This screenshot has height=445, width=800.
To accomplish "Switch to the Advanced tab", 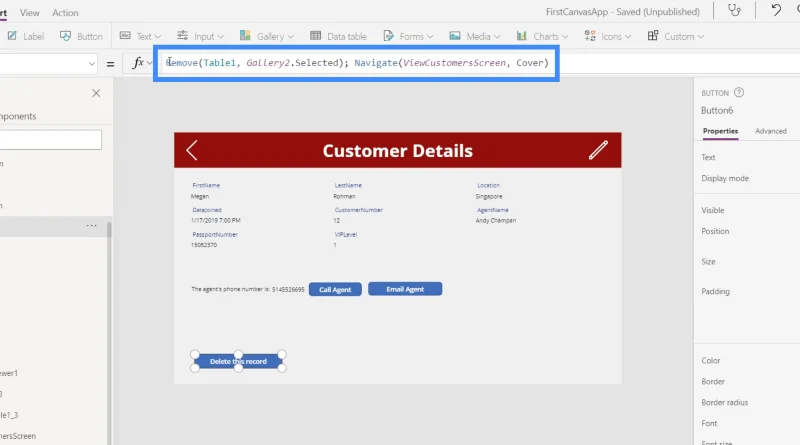I will tap(770, 131).
